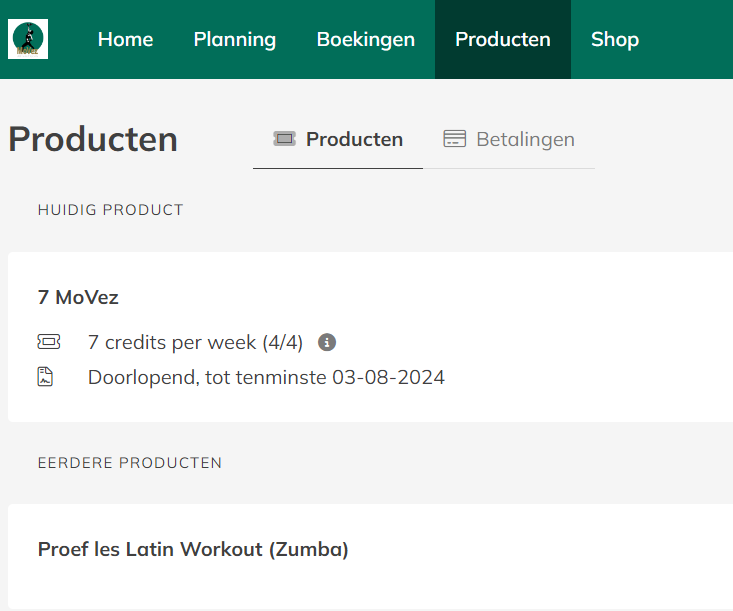Click the ticket icon on the Producten tab
Image resolution: width=733 pixels, height=611 pixels.
coord(284,139)
